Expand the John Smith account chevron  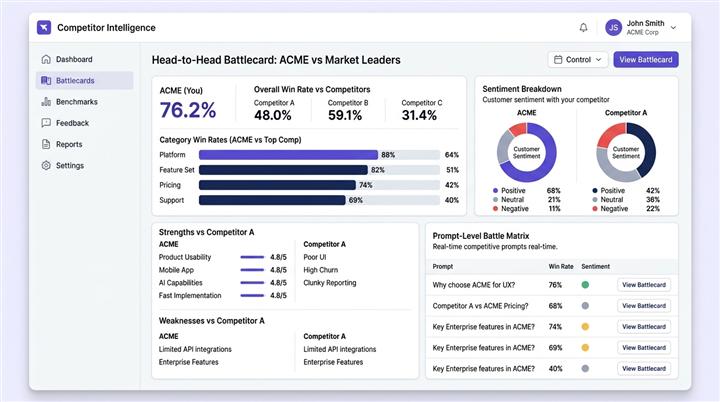tap(673, 28)
